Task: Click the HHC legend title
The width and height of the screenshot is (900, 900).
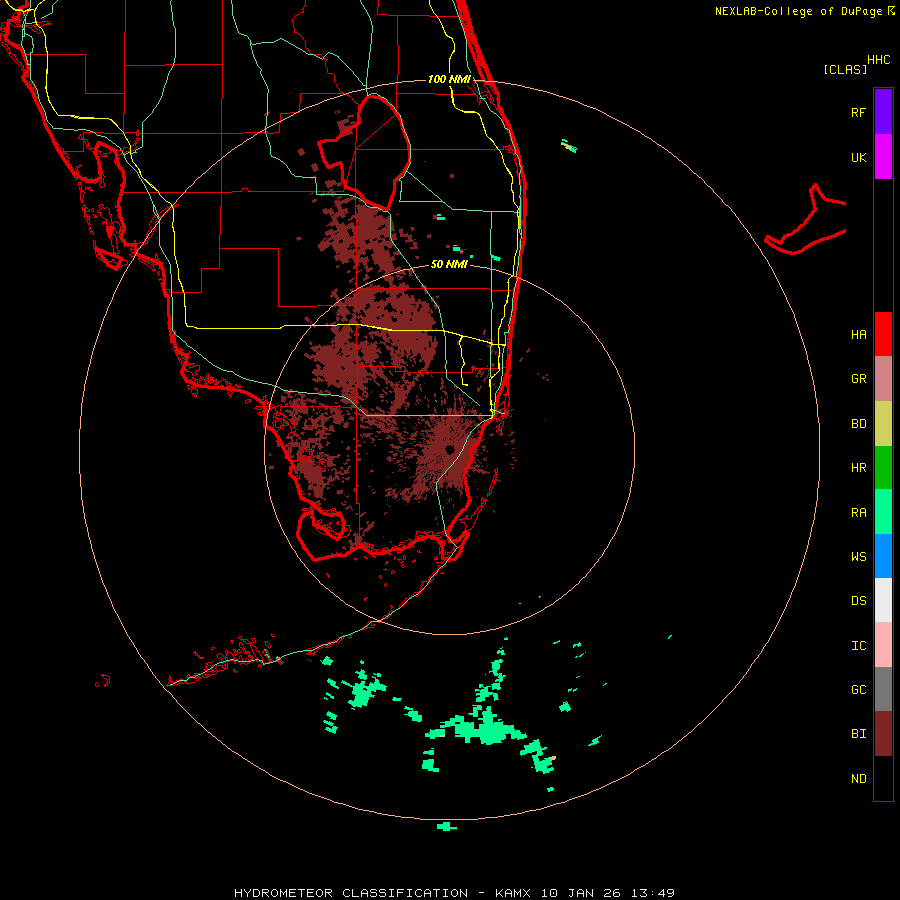Action: [879, 60]
